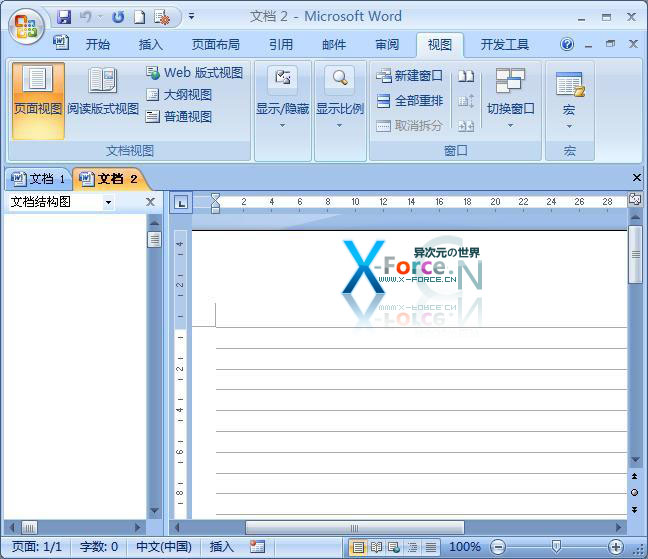648x559 pixels.
Task: Click zoom out minus button
Action: 498,547
